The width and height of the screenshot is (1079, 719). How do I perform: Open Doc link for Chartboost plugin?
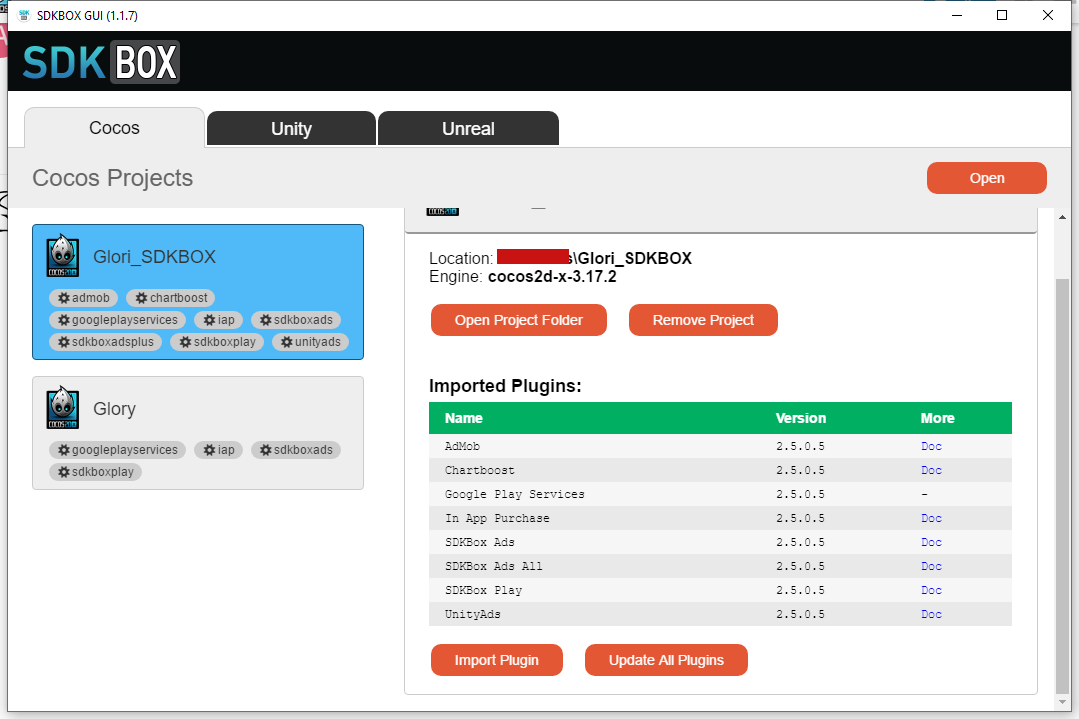click(x=931, y=471)
